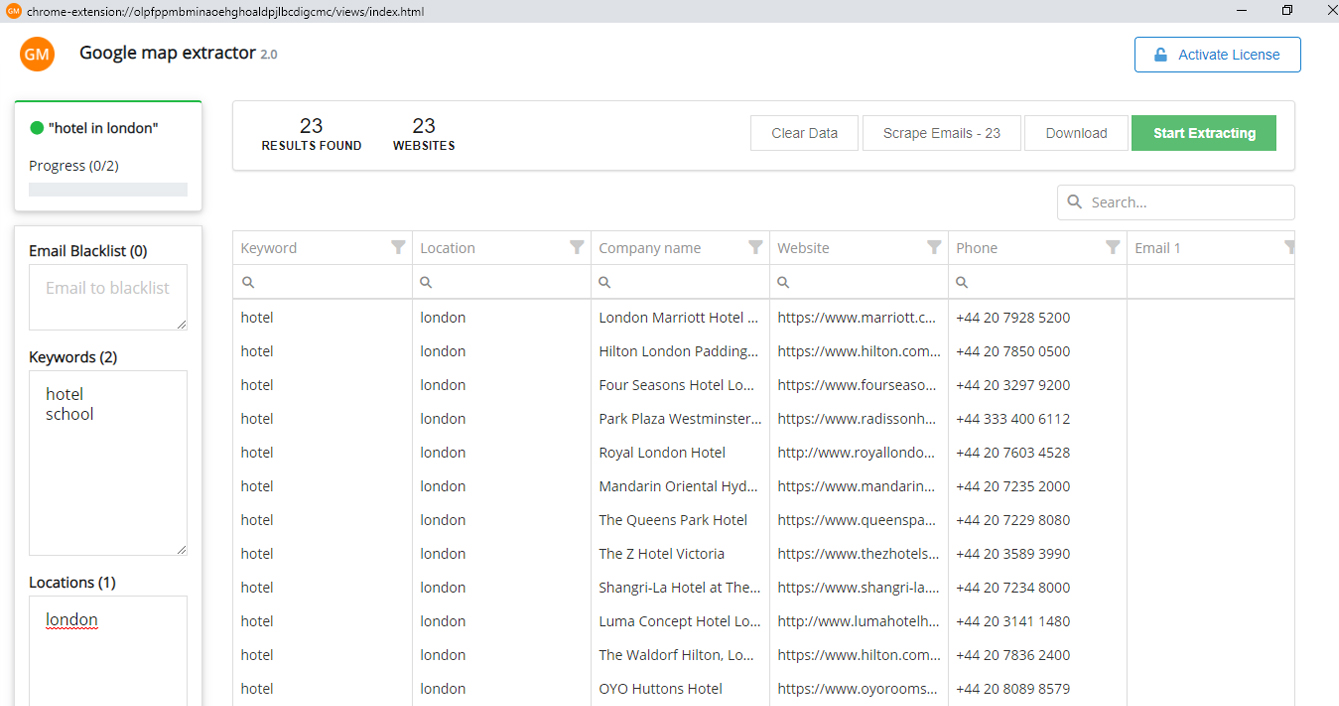The height and width of the screenshot is (706, 1339).
Task: Select Hilton London Paddington company cell
Action: 680,352
